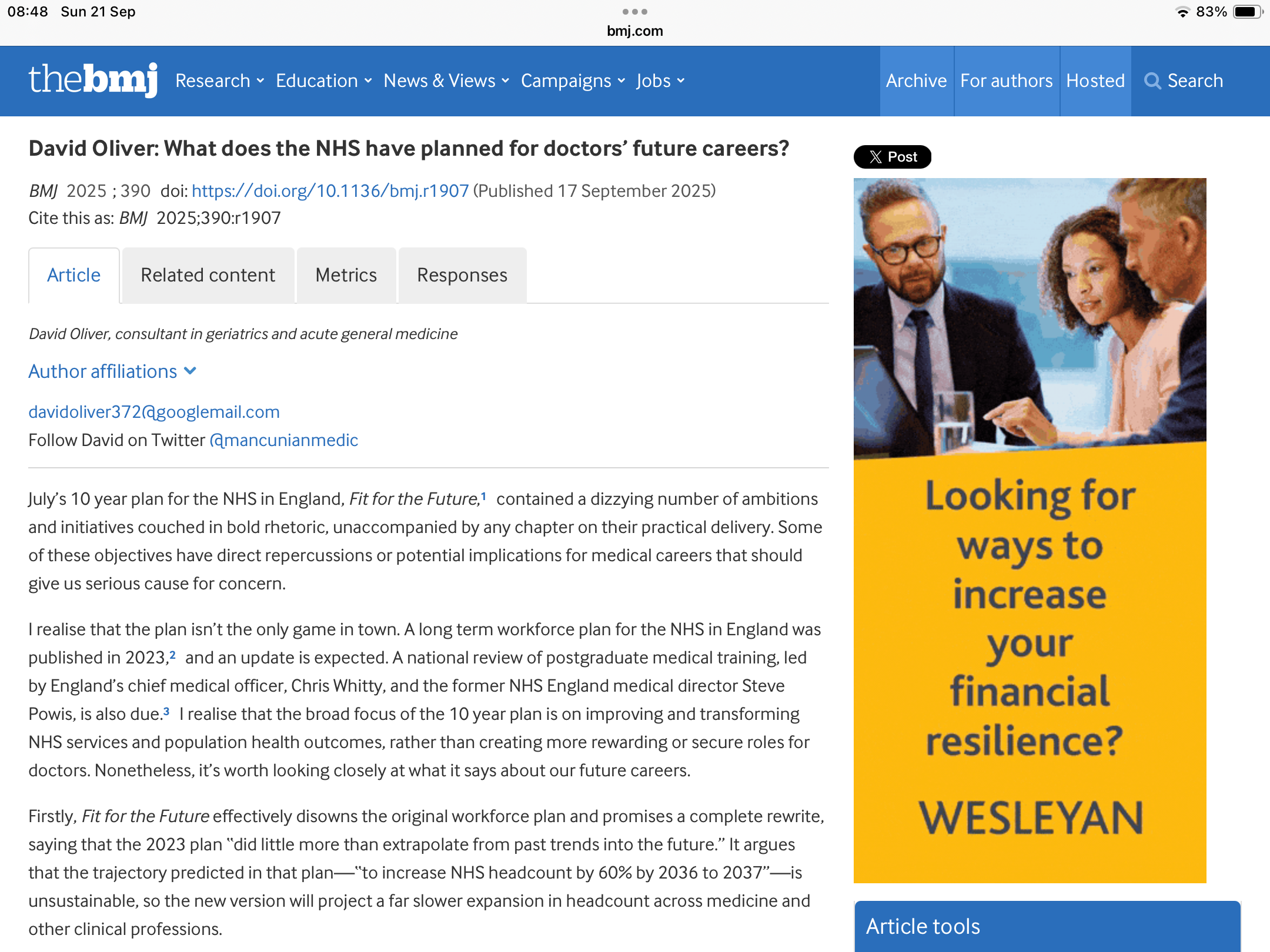Expand the Campaigns menu
The width and height of the screenshot is (1270, 952).
[x=572, y=81]
